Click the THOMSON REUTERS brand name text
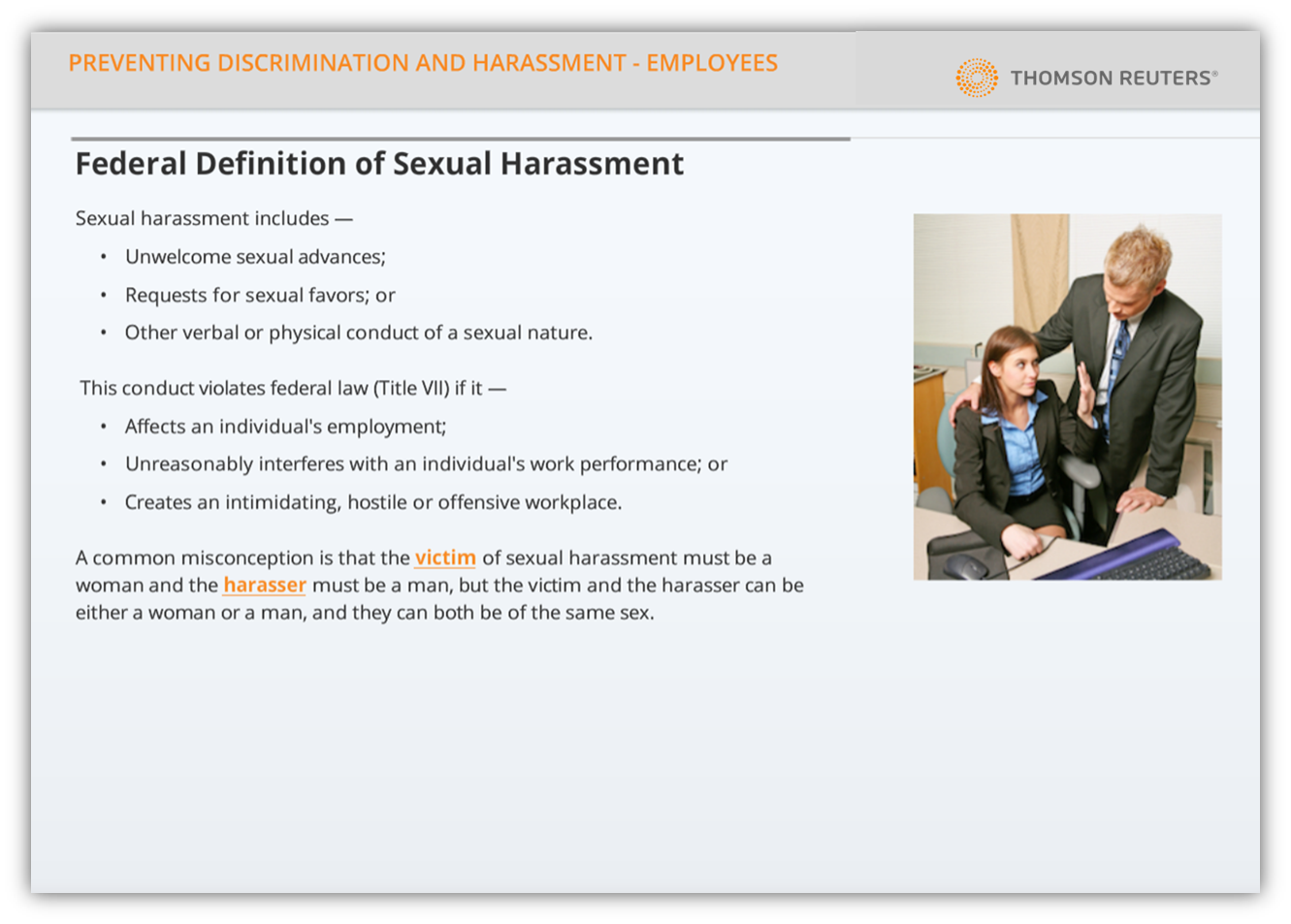 click(x=1112, y=79)
